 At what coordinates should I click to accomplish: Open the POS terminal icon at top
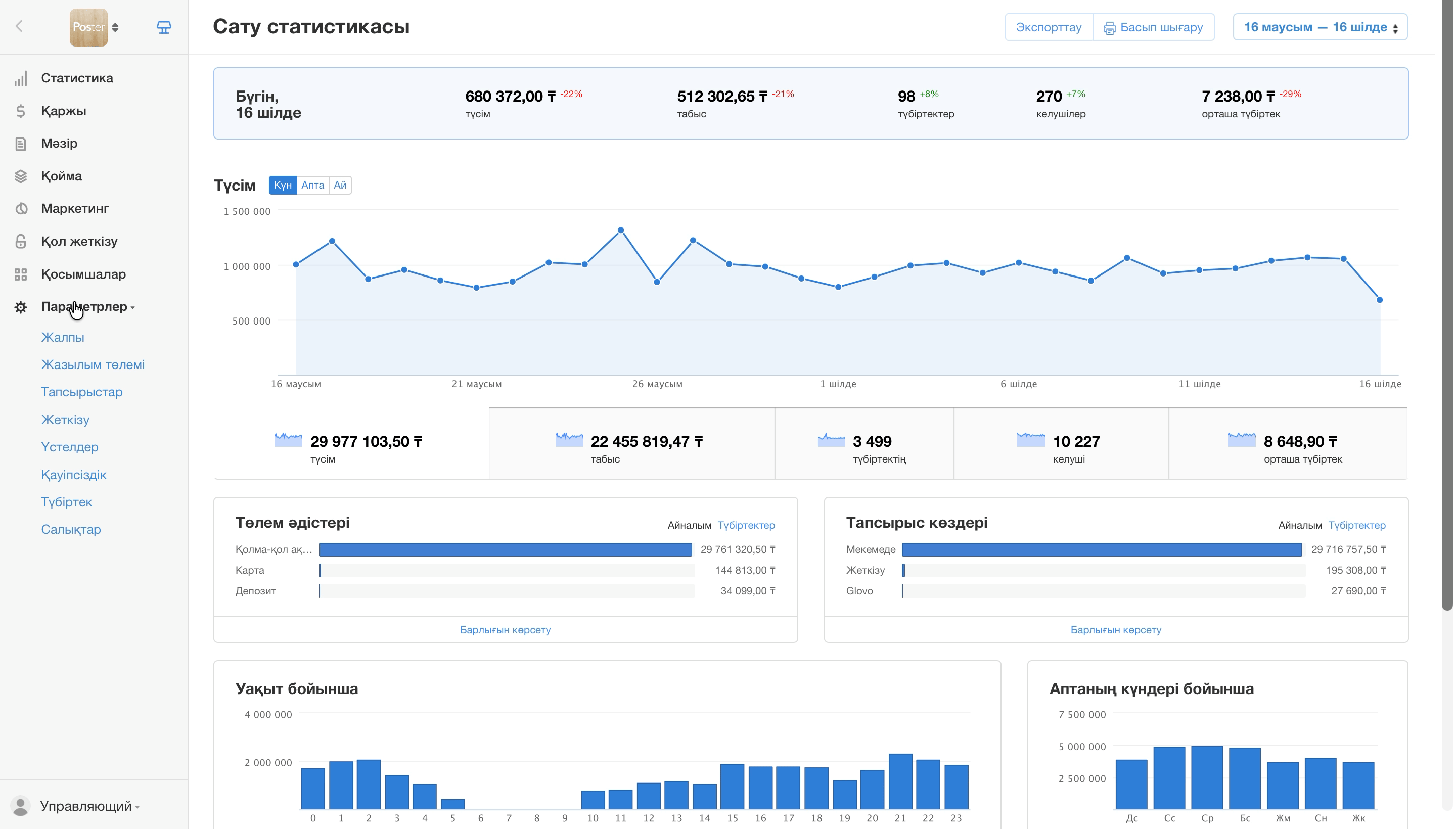[x=163, y=27]
